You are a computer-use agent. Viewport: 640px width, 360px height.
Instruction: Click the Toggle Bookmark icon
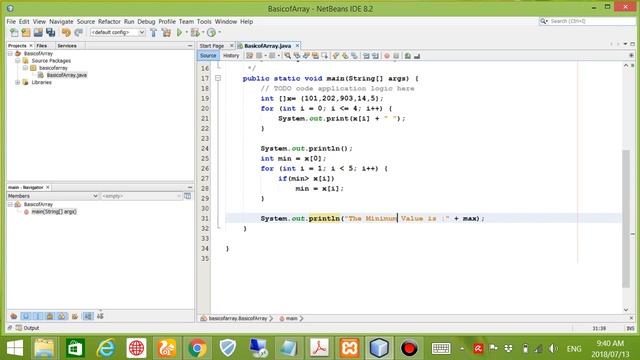click(x=354, y=56)
